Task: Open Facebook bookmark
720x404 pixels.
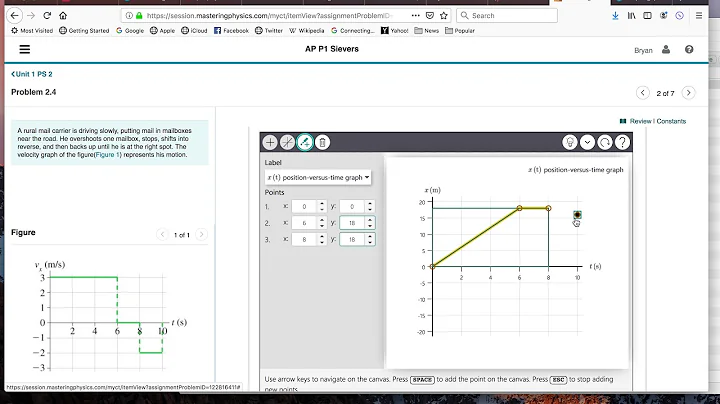Action: click(x=231, y=31)
